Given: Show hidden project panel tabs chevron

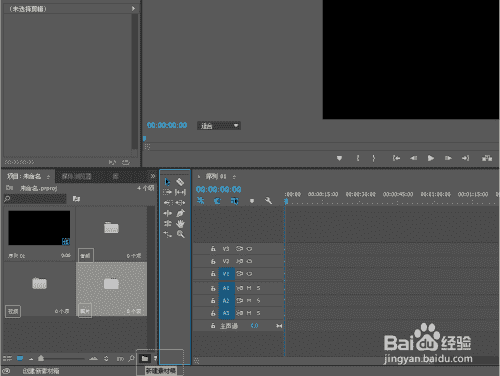Looking at the screenshot, I should [153, 176].
